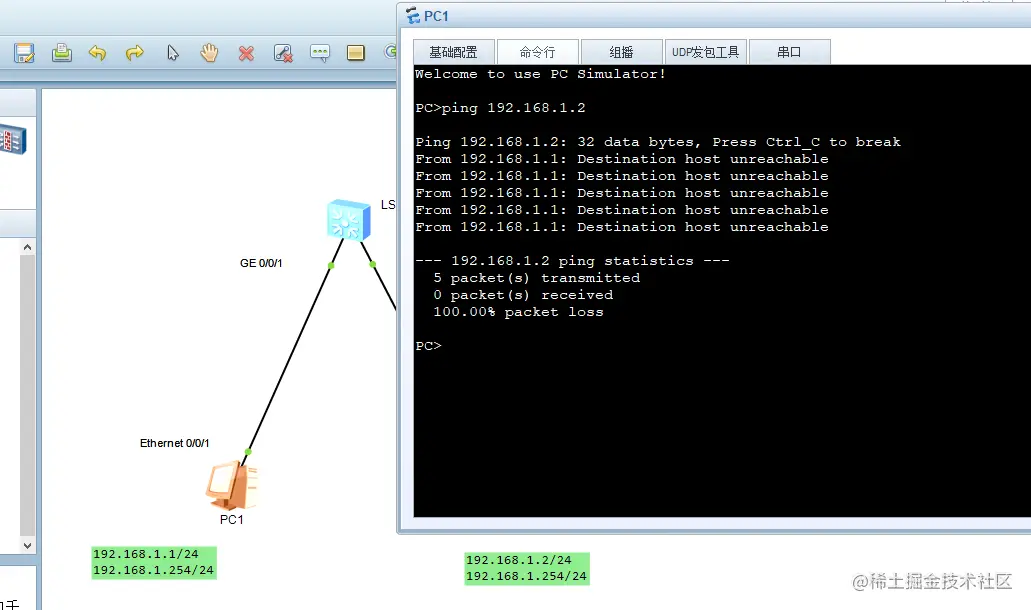Switch to the 串口 tab
This screenshot has height=610, width=1031.
click(x=789, y=52)
